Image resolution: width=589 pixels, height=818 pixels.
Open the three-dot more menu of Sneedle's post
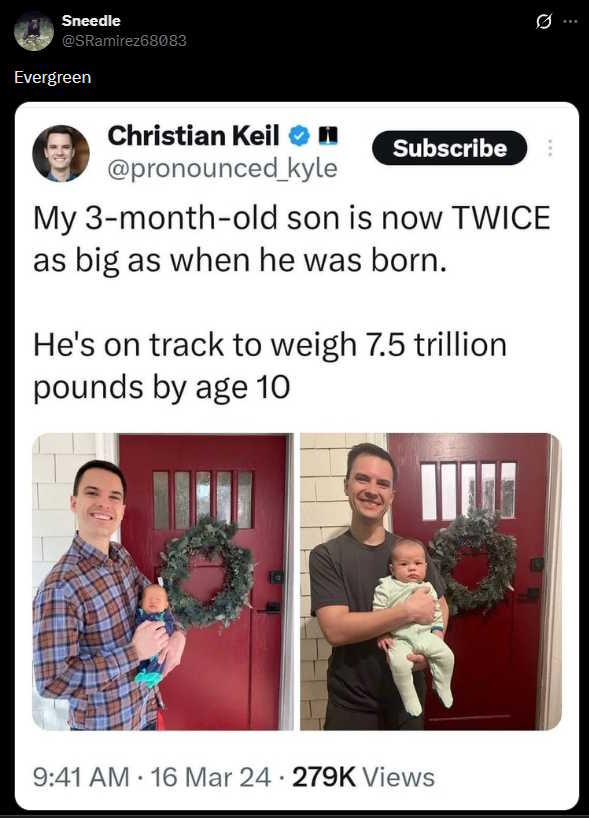click(x=570, y=22)
